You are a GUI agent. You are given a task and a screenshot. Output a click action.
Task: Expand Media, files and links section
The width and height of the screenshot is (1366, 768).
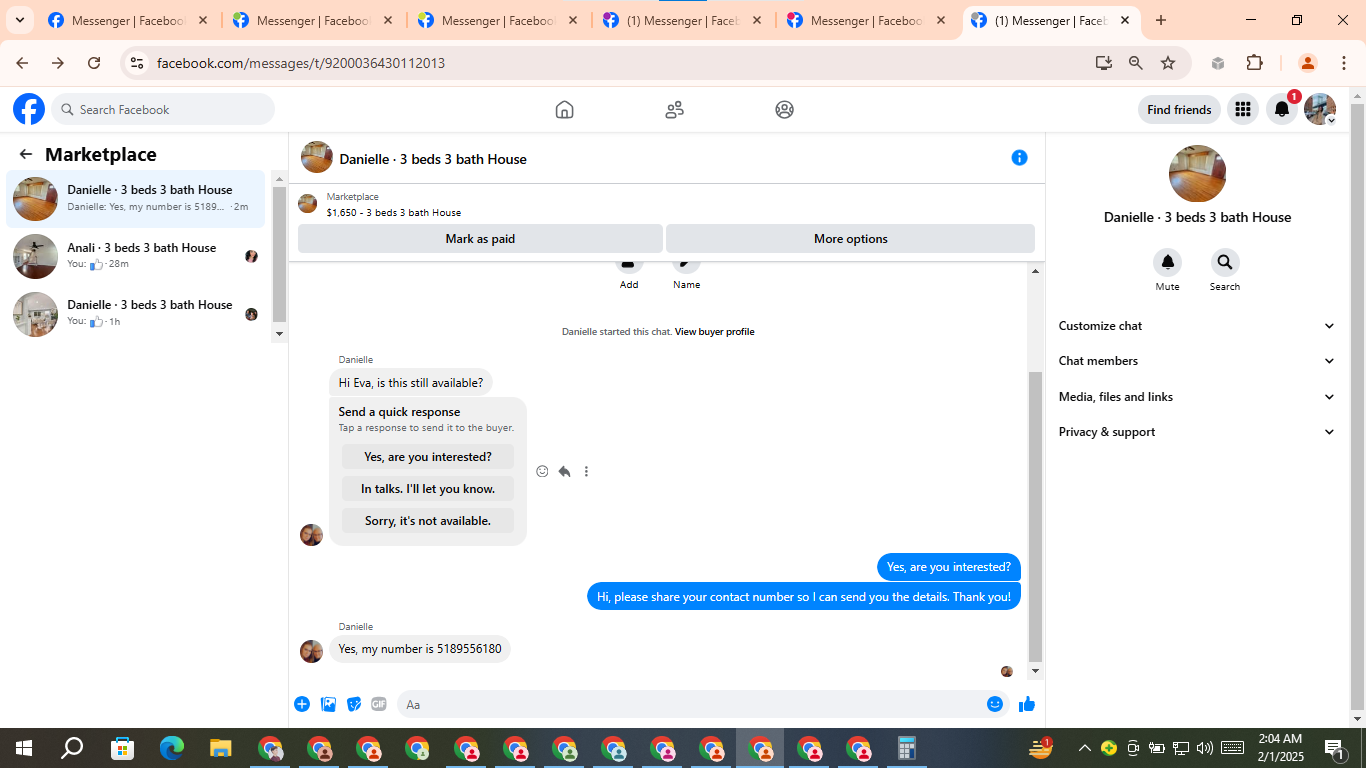coord(1197,397)
